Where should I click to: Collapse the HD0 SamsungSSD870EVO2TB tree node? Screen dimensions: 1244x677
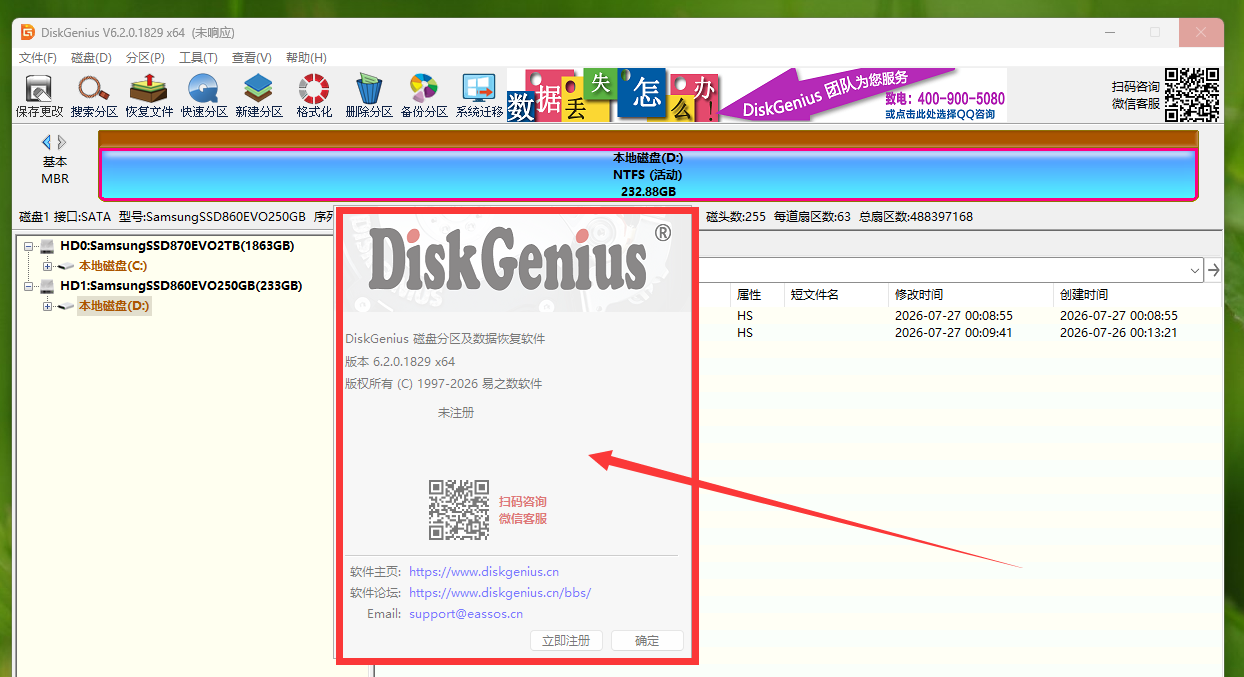coord(30,246)
